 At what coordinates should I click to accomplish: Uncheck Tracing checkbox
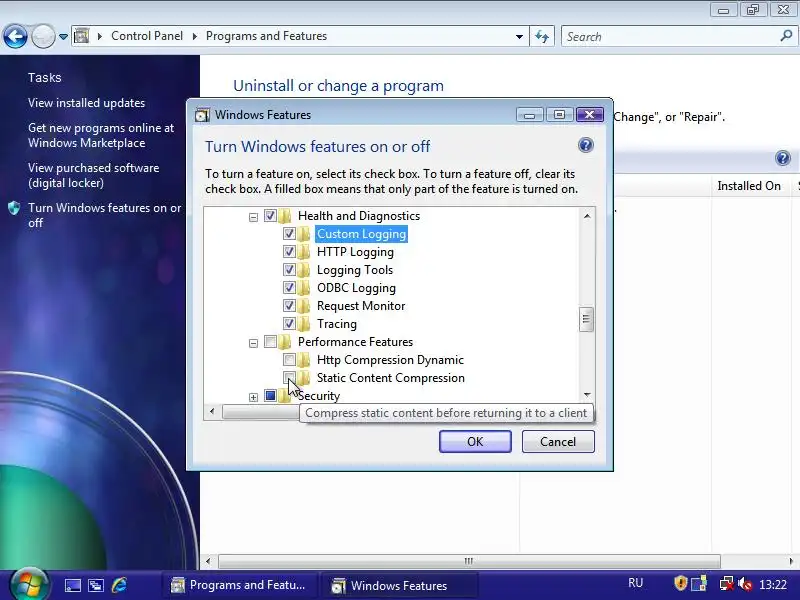pos(289,323)
